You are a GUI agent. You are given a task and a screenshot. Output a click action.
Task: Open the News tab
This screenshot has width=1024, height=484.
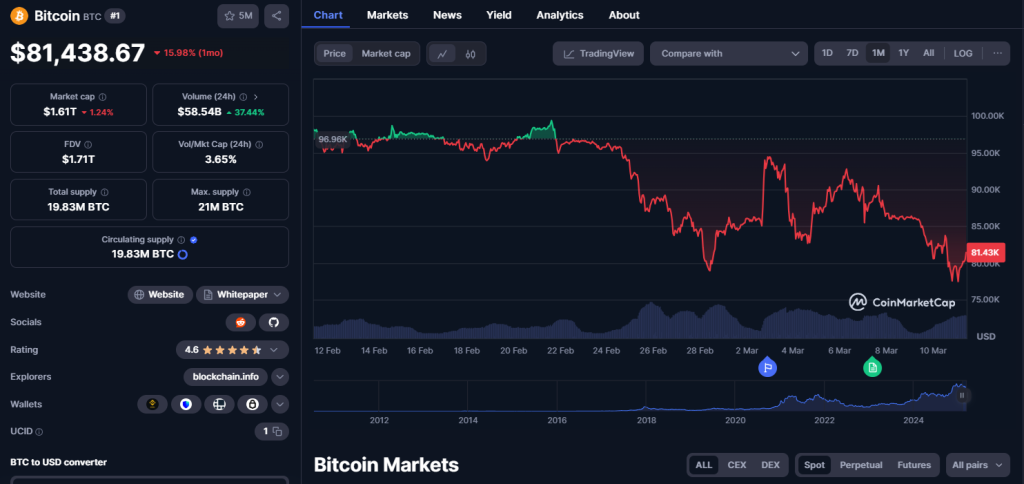447,15
